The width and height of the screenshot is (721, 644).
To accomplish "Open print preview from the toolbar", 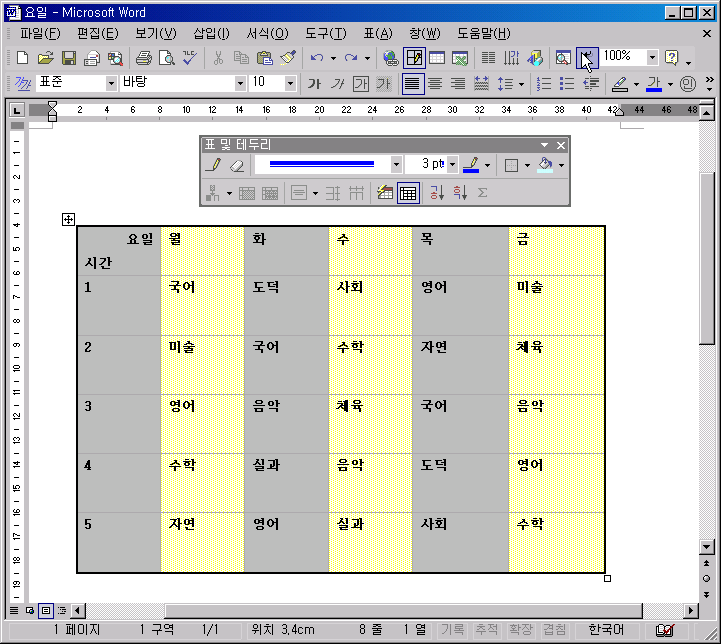I will [166, 58].
